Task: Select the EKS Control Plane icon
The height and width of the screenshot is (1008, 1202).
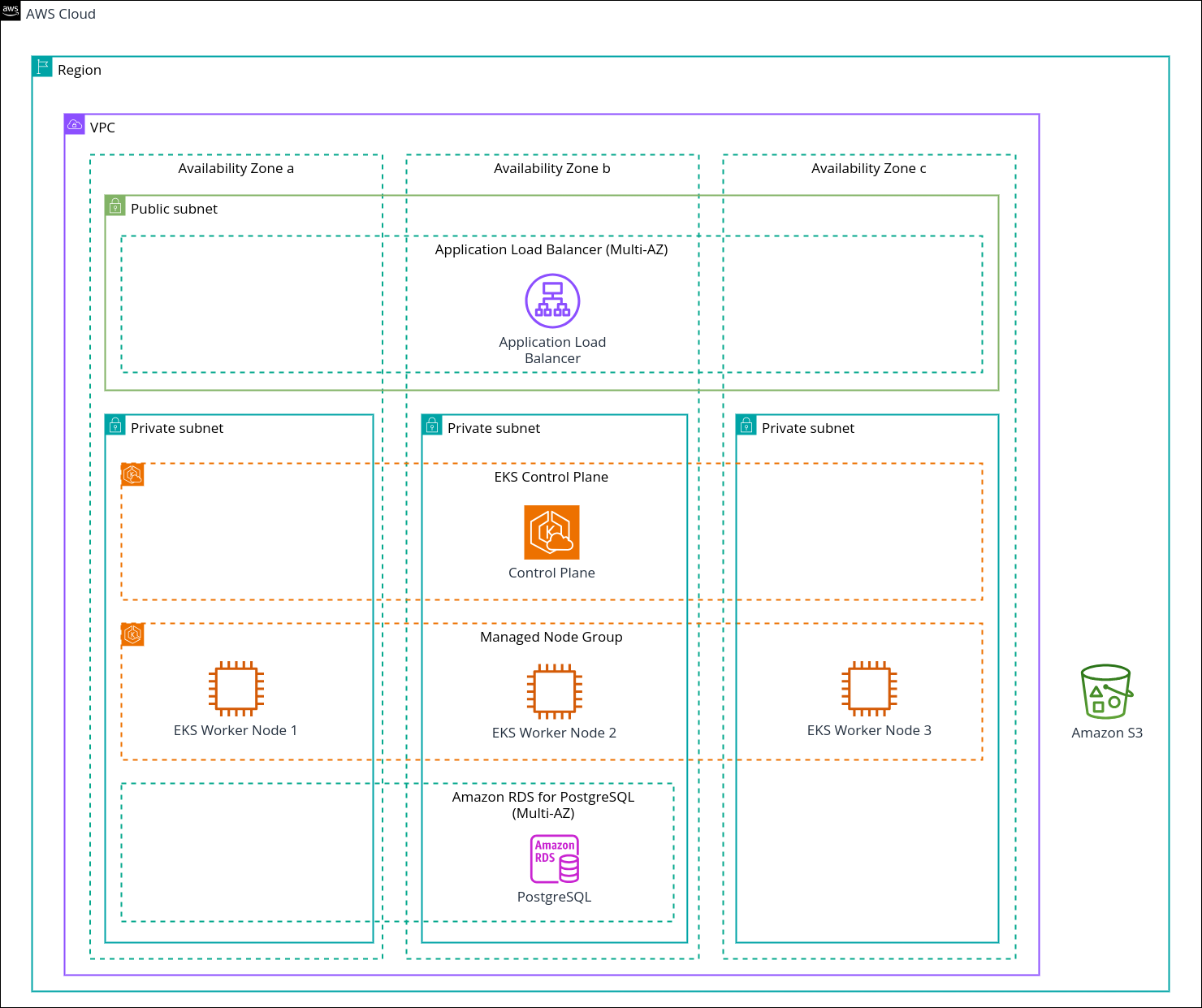Action: [552, 532]
